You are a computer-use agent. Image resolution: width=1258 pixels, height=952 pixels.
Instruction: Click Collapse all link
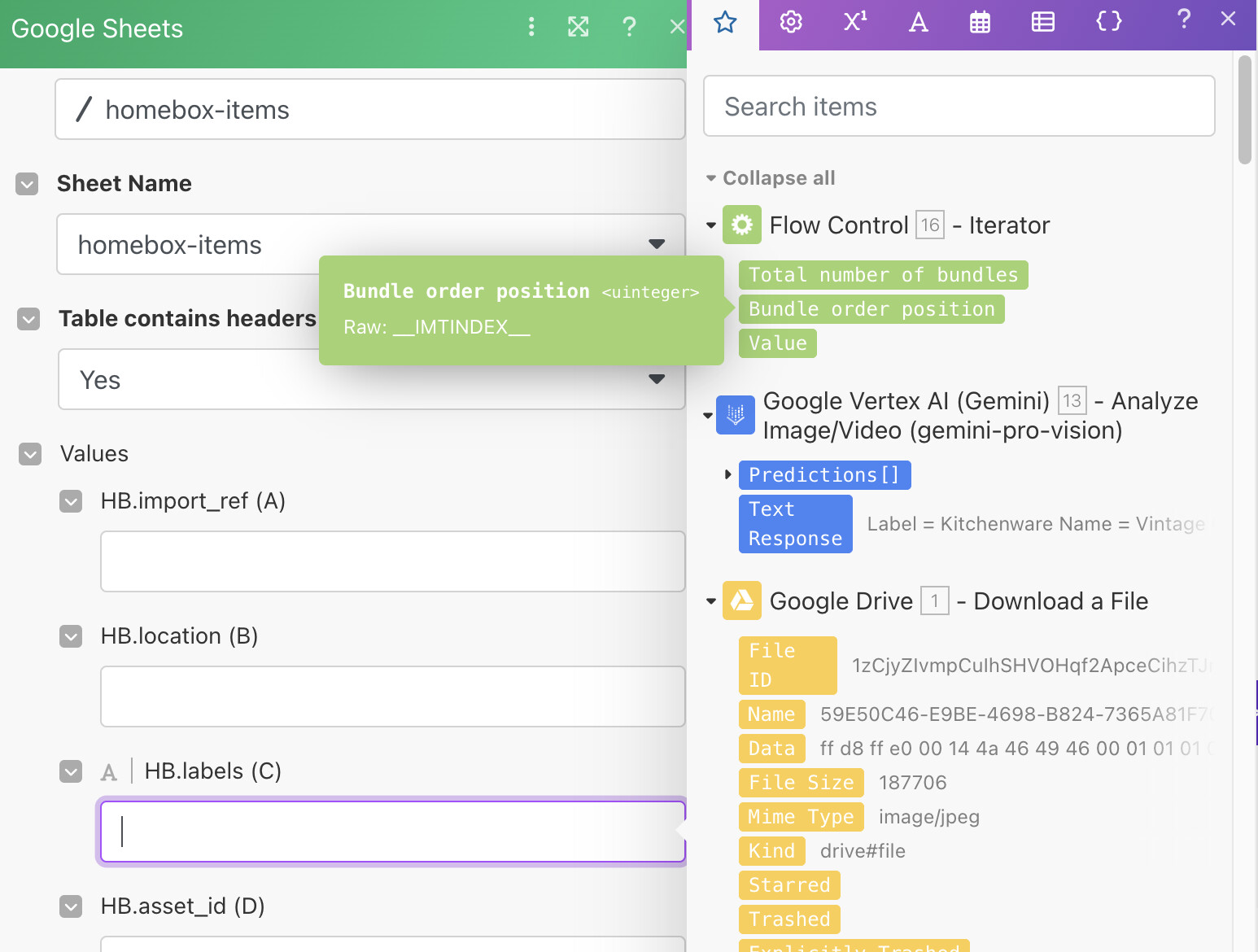pyautogui.click(x=779, y=178)
